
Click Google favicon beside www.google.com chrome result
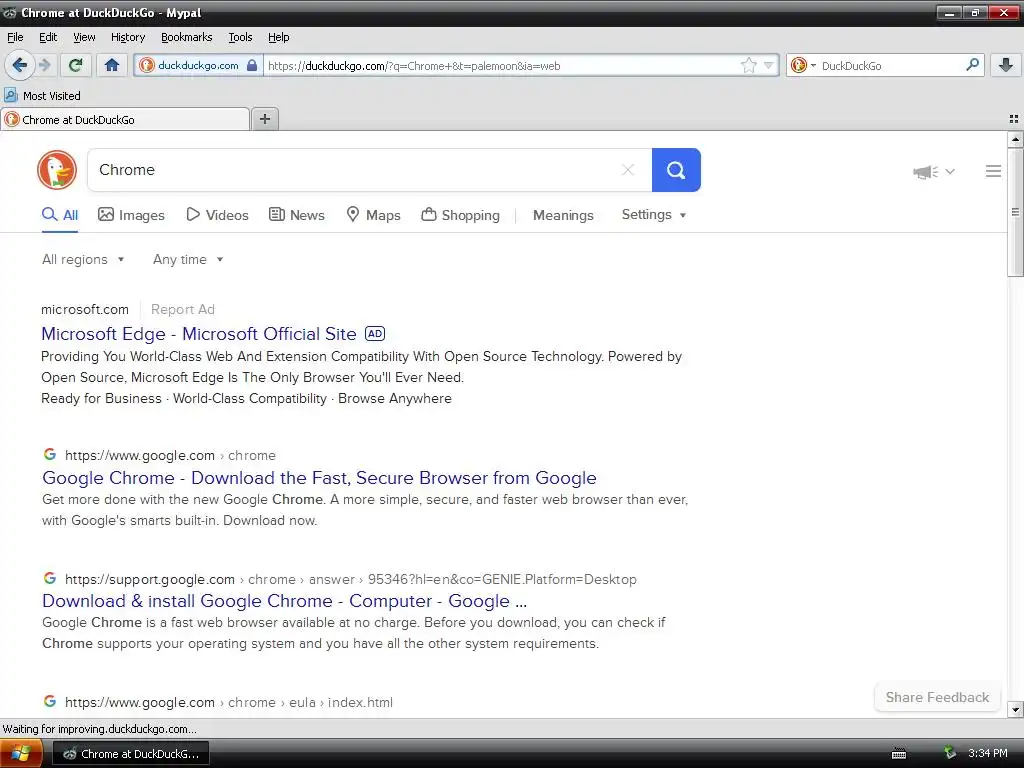pyautogui.click(x=50, y=455)
